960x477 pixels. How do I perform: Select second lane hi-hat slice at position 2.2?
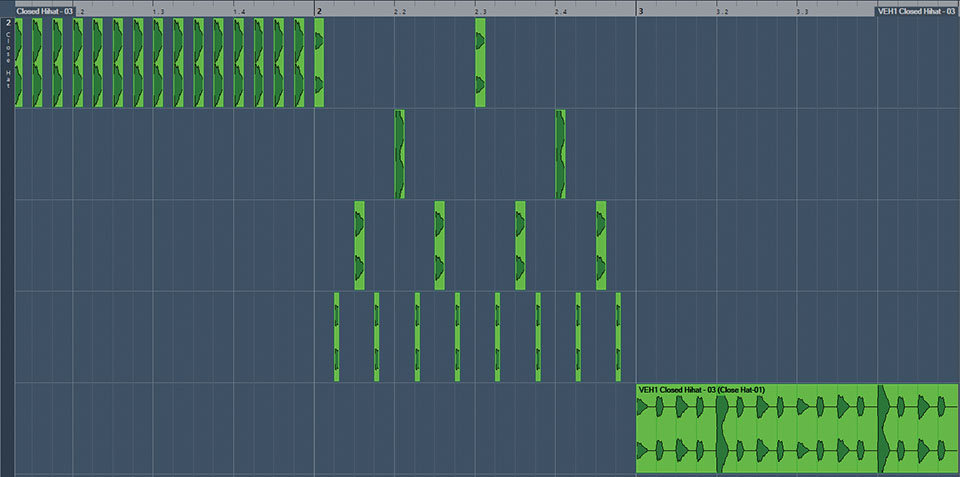pos(399,154)
